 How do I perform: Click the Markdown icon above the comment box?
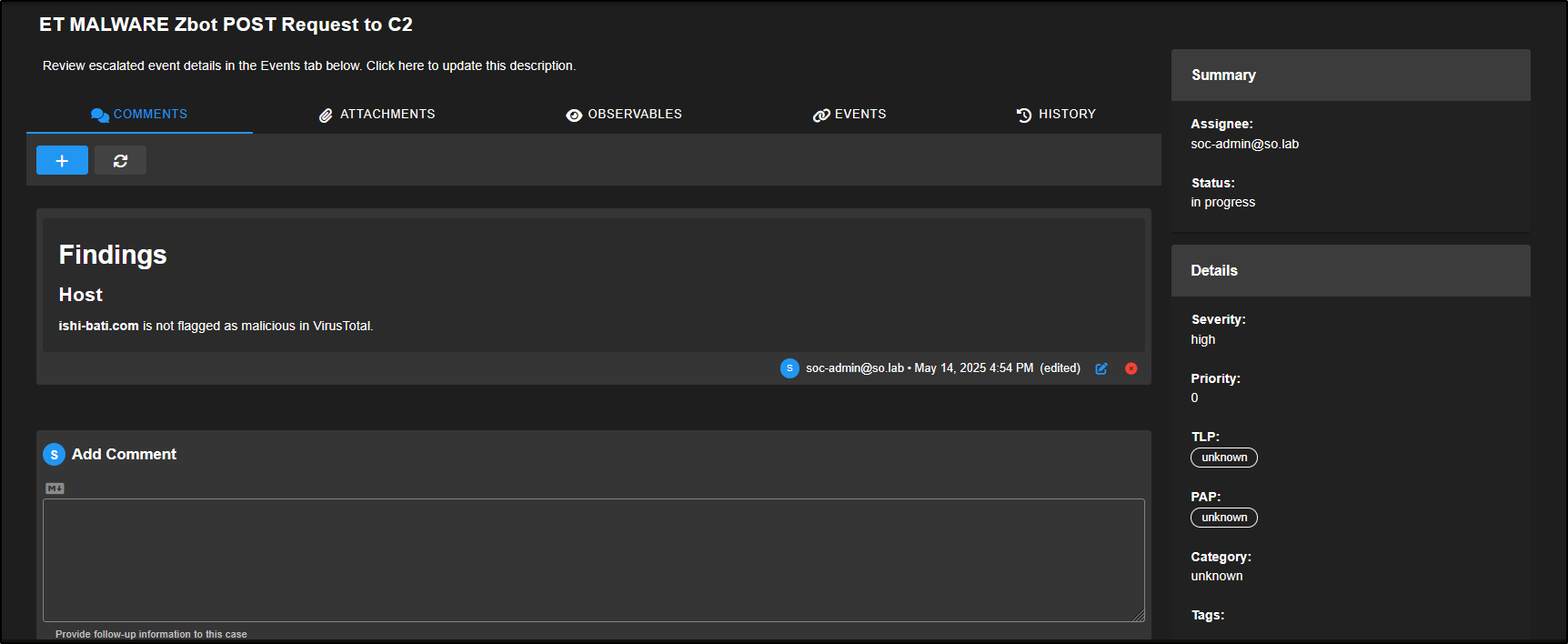[55, 488]
